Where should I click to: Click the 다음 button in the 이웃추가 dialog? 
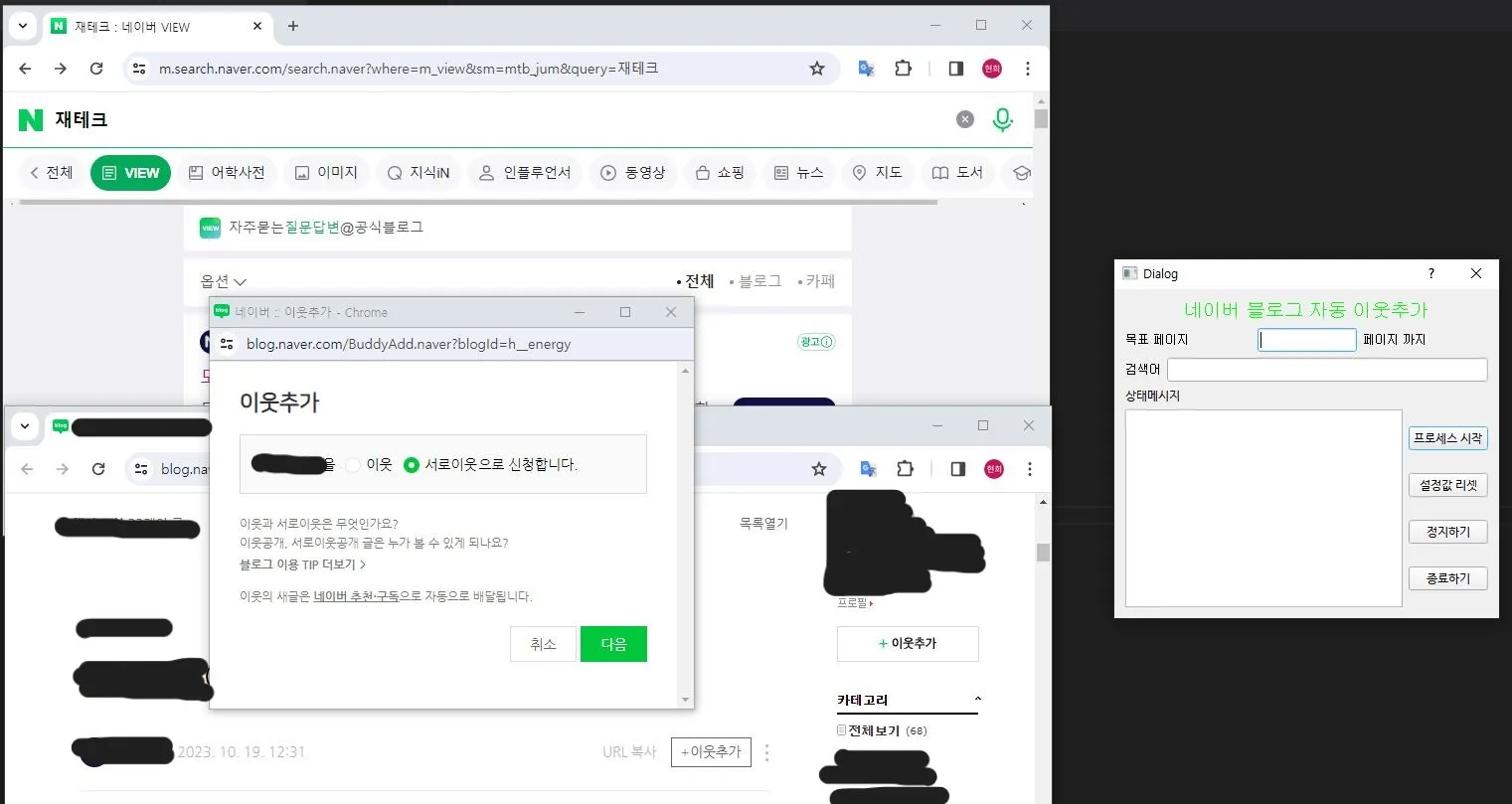tap(613, 644)
